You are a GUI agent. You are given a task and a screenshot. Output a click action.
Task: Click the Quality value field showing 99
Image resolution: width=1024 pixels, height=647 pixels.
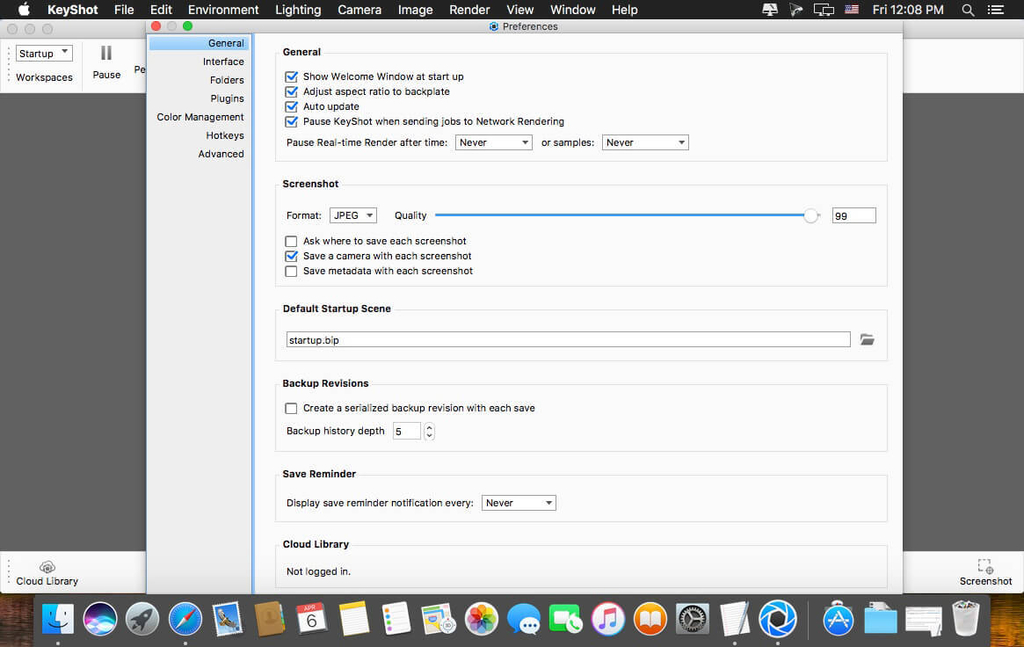click(x=854, y=215)
